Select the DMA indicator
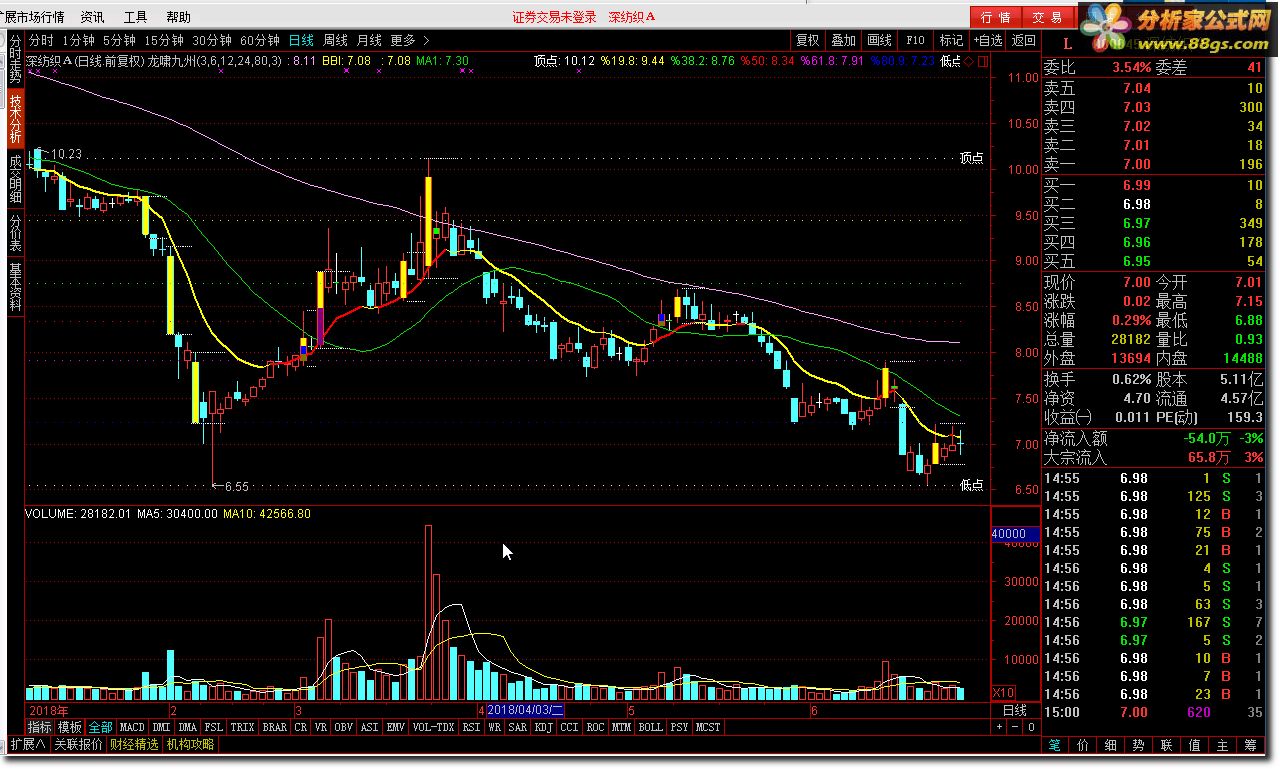Screen dimensions: 1280x769 click(x=188, y=727)
